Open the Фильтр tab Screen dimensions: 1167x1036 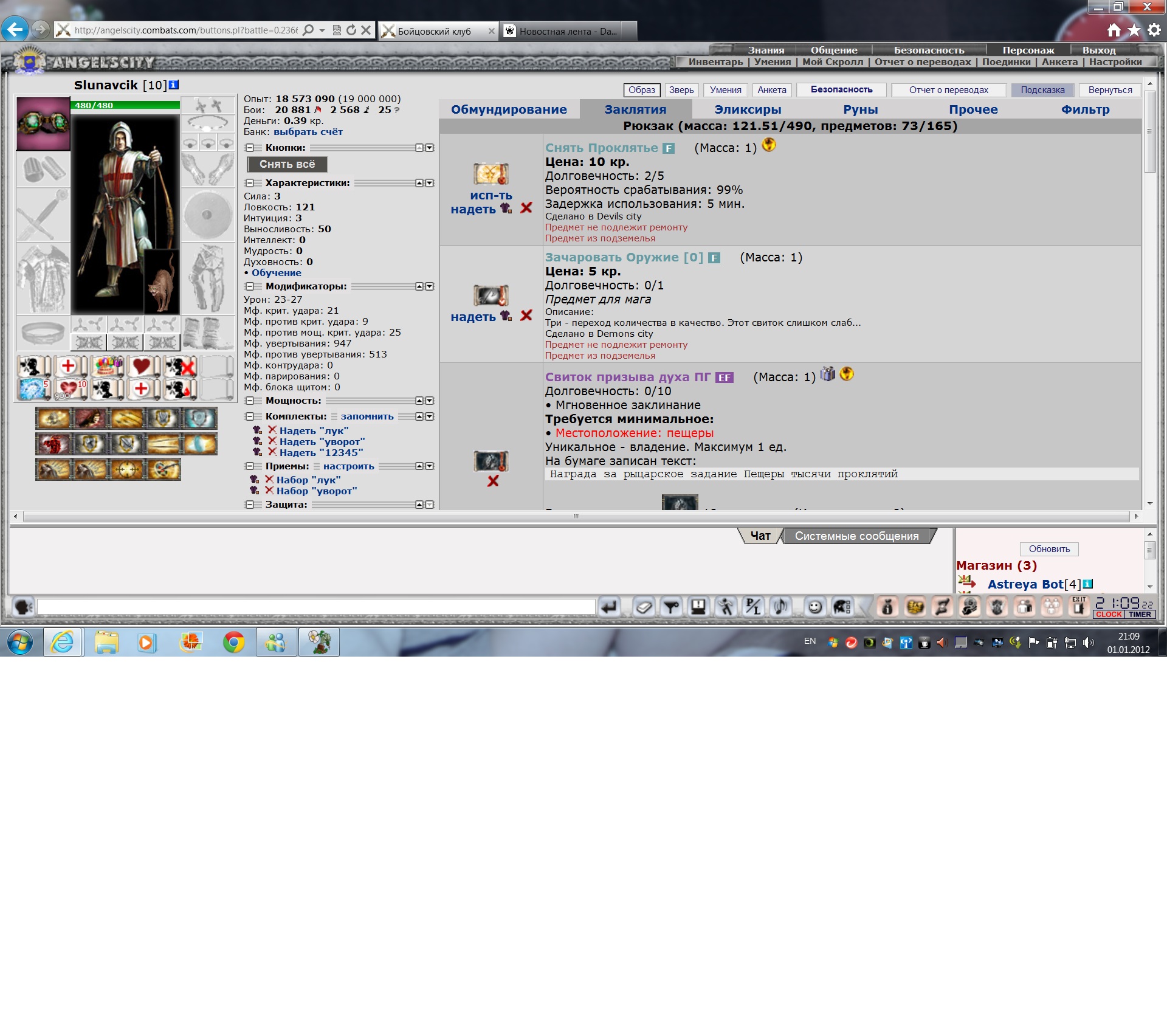(1085, 109)
